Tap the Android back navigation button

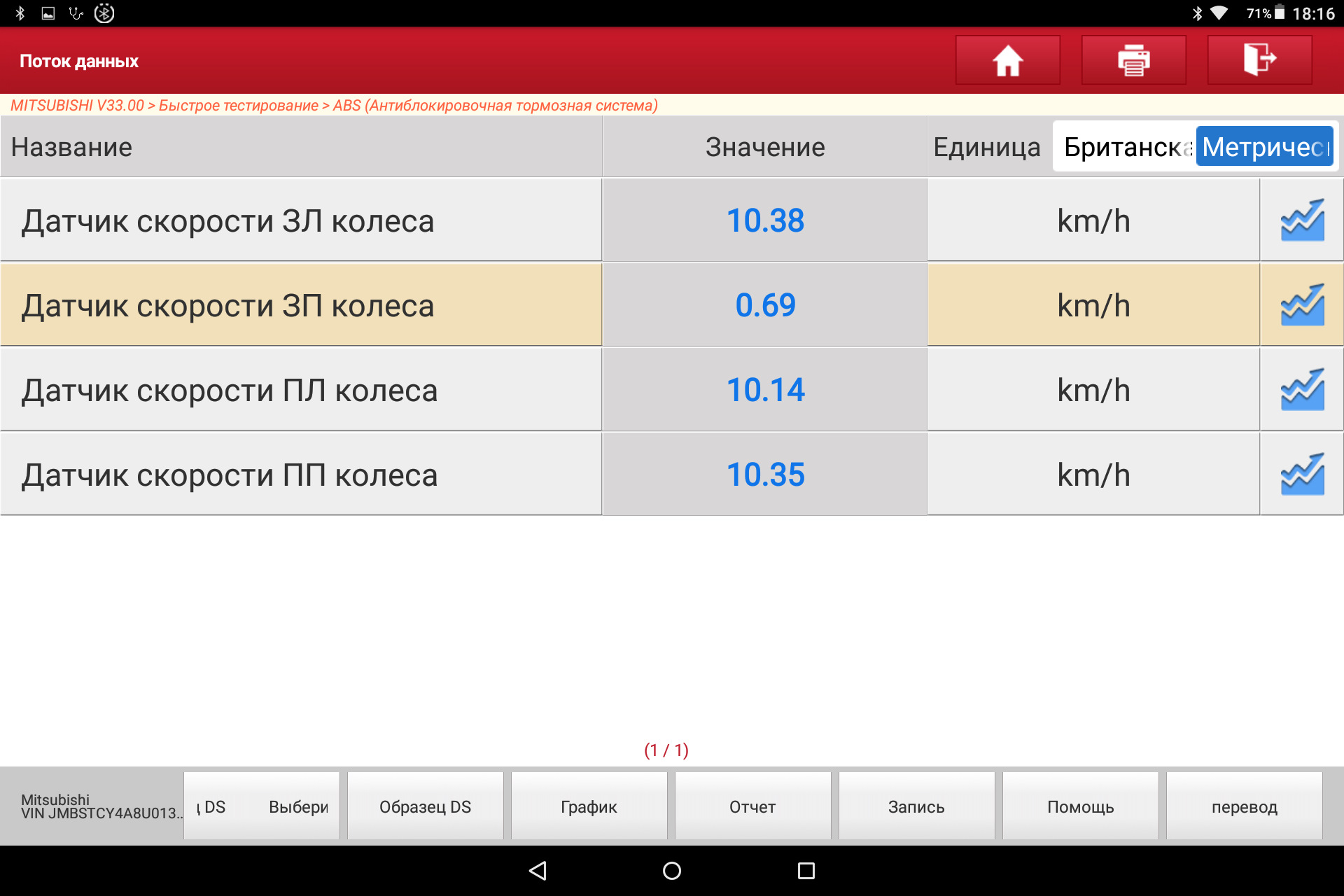537,871
